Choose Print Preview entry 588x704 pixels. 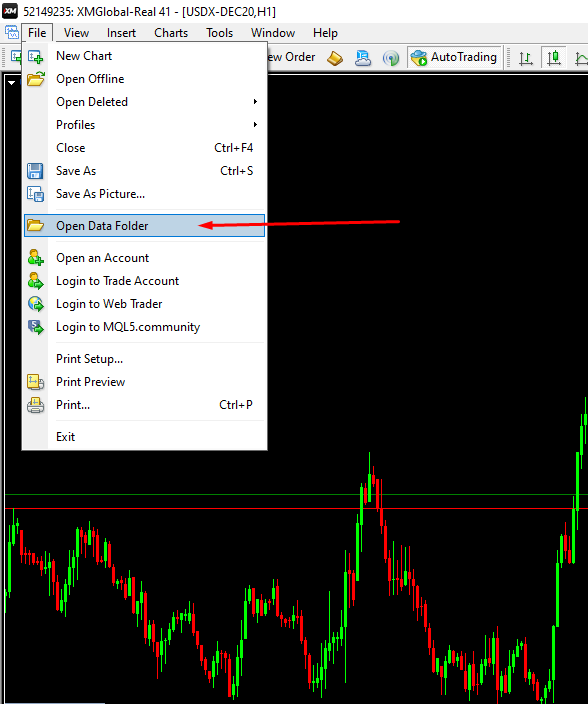144,382
